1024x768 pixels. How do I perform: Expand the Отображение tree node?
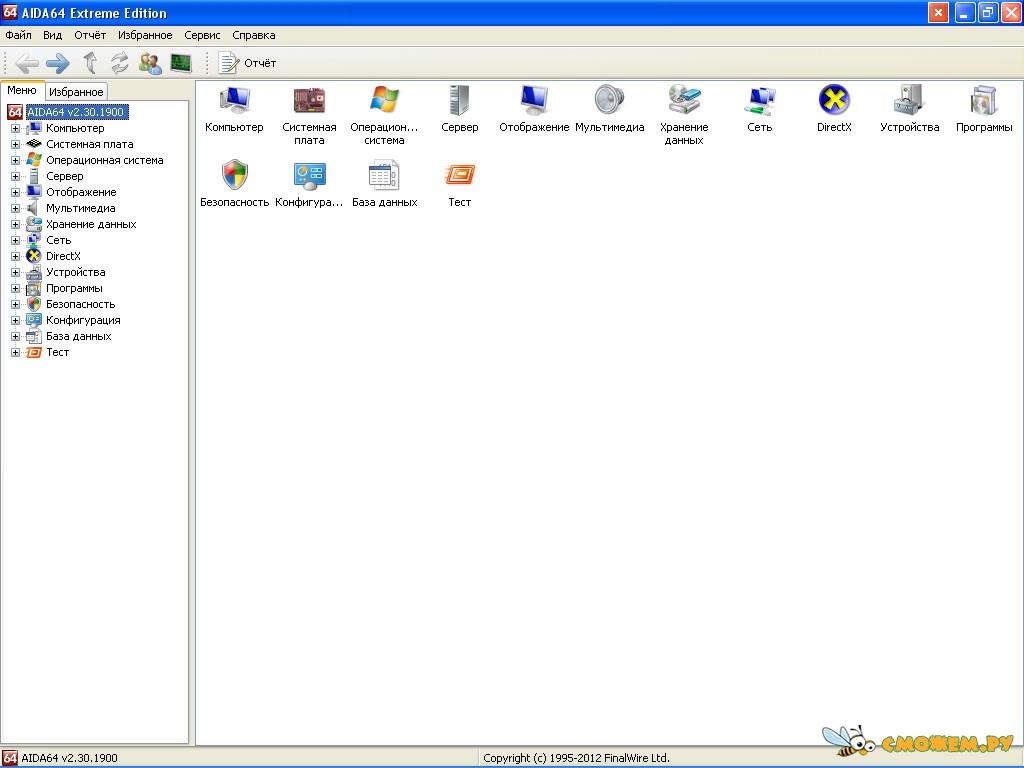pyautogui.click(x=15, y=193)
